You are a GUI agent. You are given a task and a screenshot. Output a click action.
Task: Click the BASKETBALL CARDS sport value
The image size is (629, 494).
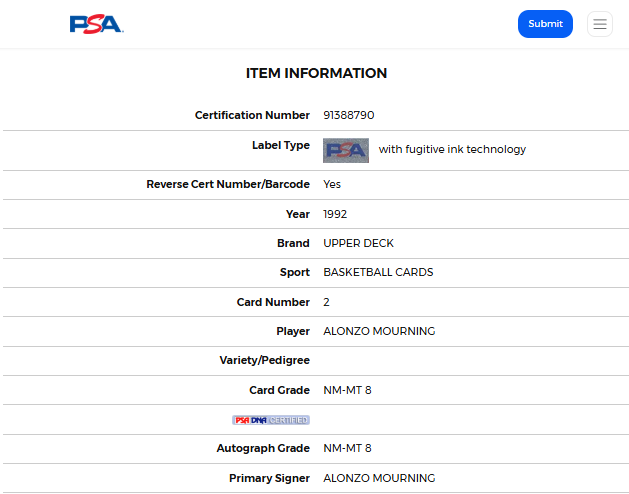378,273
